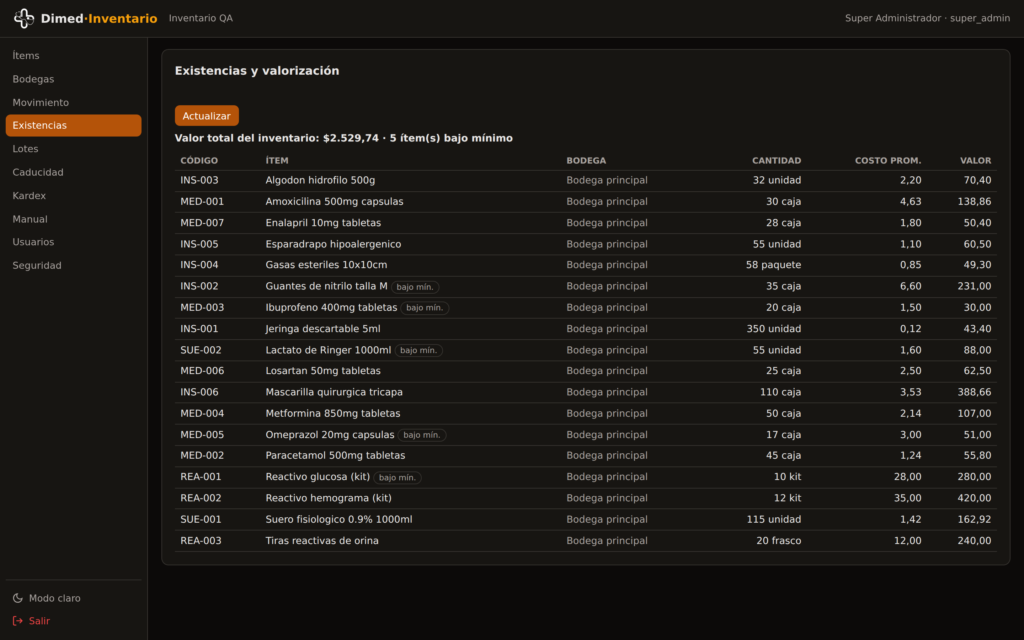Click bajo mín. badge on Omeprazol 20mg
This screenshot has height=640, width=1024.
pyautogui.click(x=422, y=435)
